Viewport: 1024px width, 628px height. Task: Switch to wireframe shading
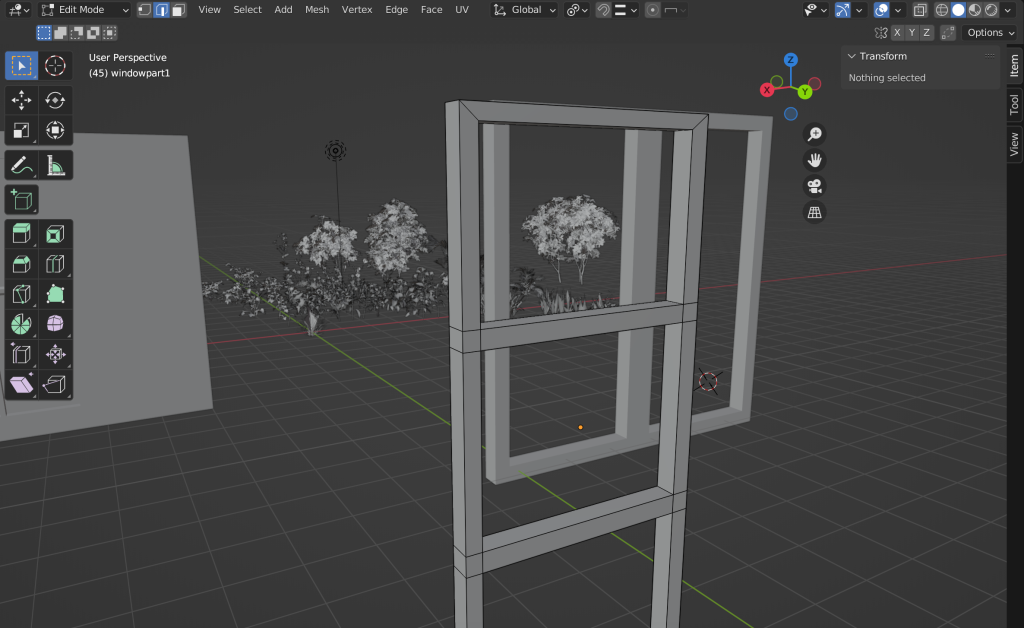tap(942, 10)
